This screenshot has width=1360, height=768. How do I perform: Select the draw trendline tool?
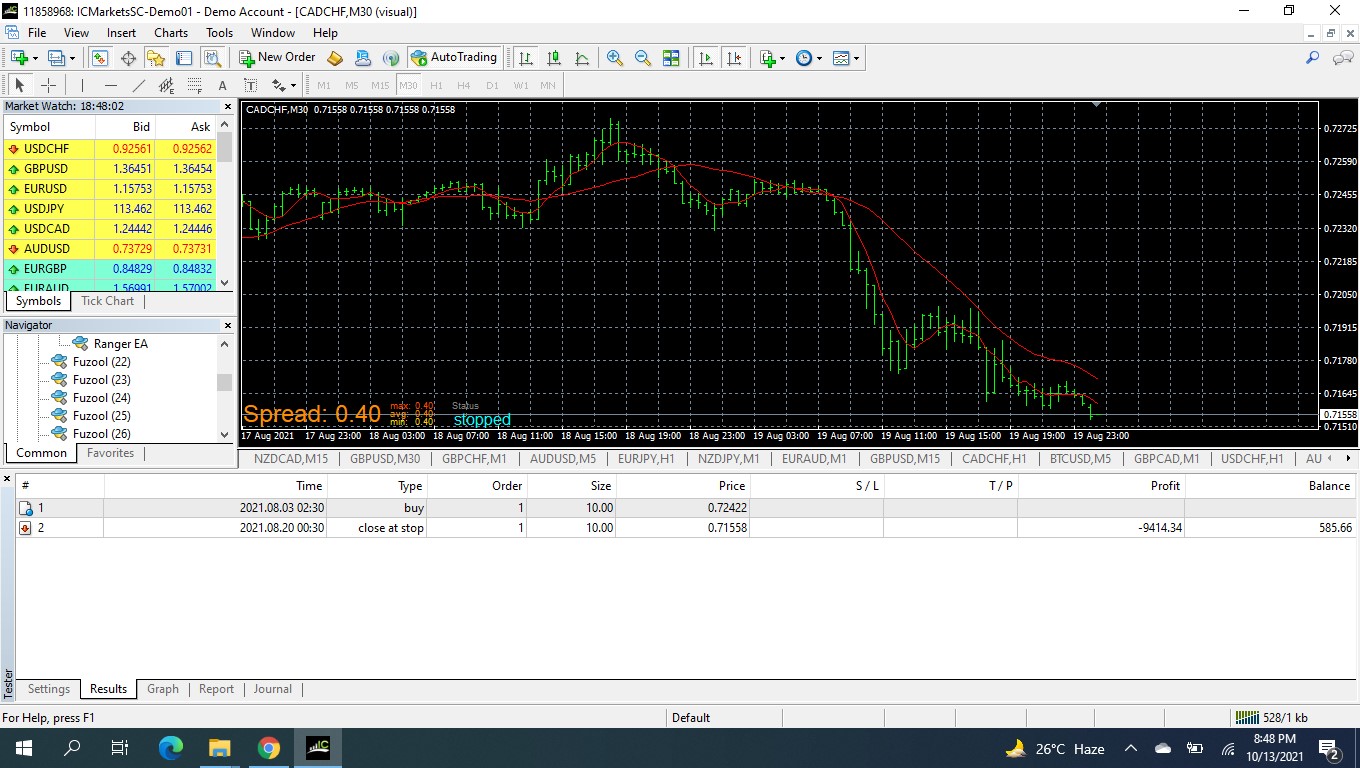point(139,85)
